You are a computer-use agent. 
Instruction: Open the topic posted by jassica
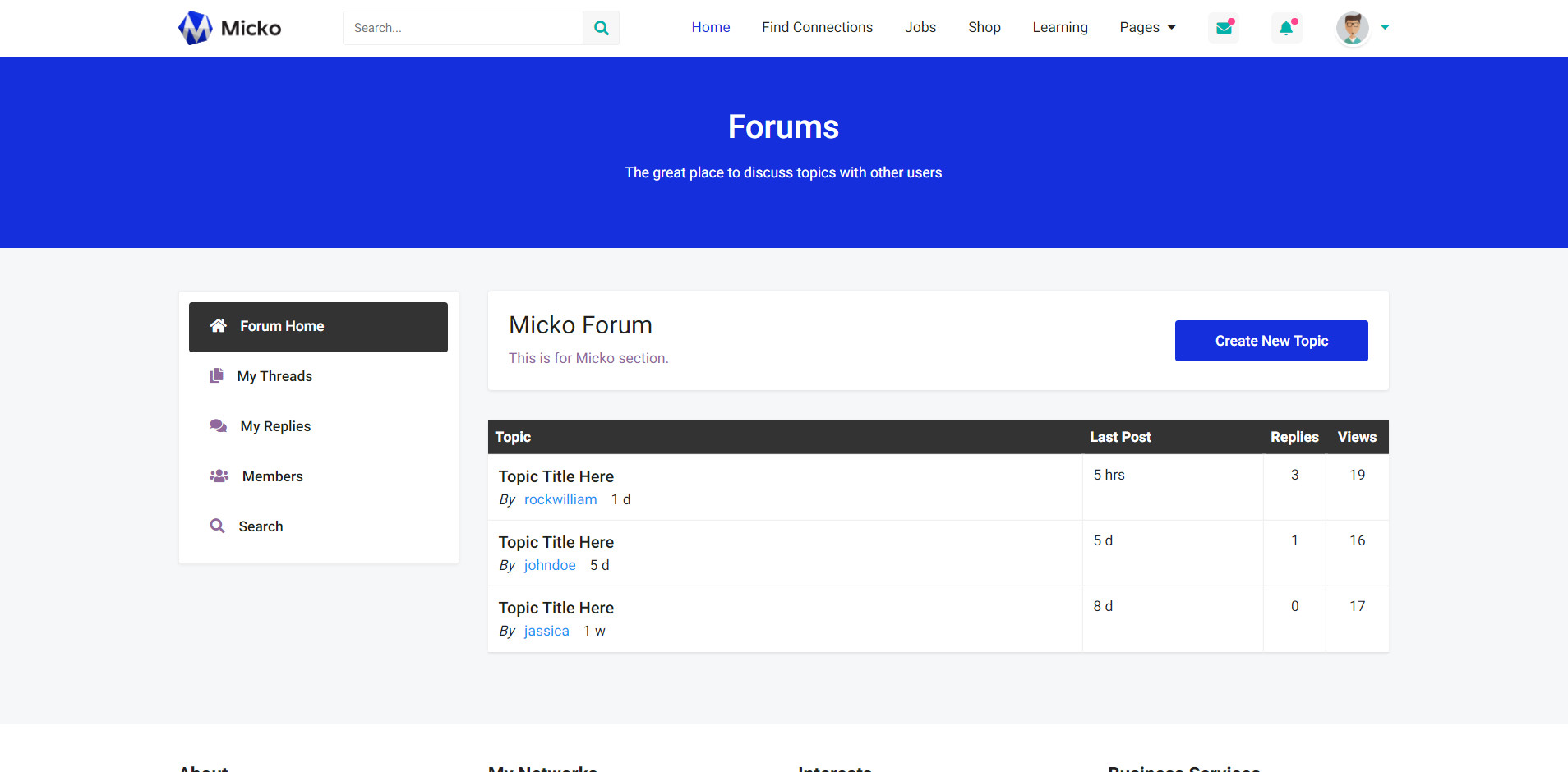tap(556, 608)
